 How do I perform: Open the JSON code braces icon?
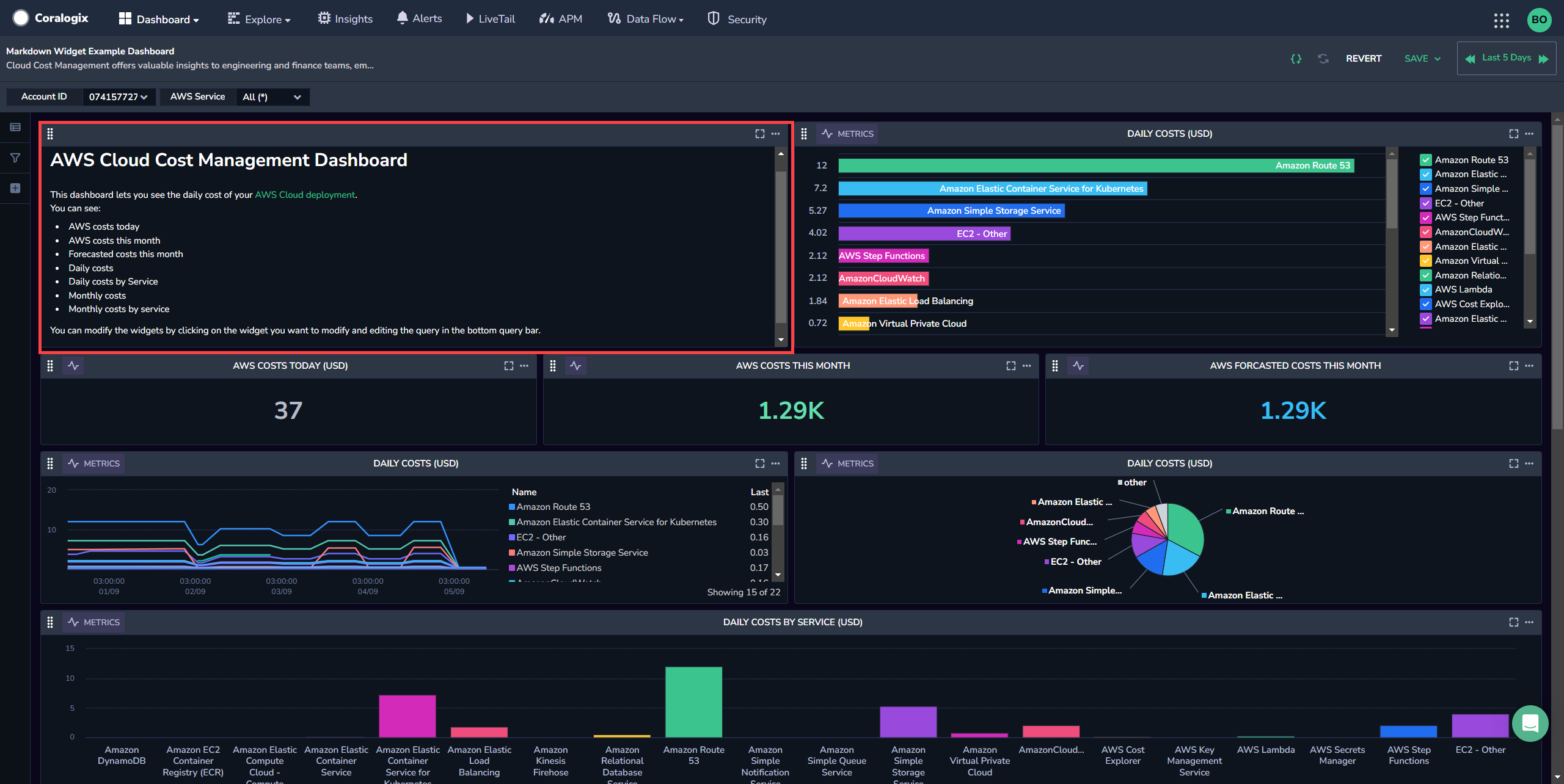click(1295, 59)
